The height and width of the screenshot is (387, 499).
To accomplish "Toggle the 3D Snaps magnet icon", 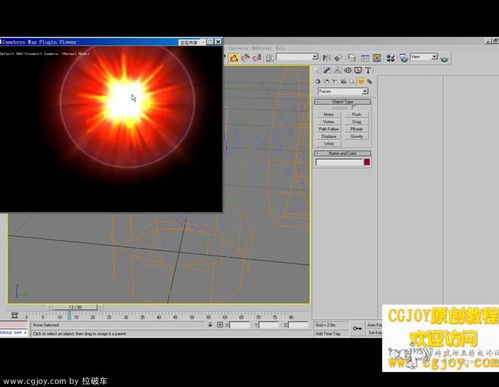I will click(x=234, y=58).
